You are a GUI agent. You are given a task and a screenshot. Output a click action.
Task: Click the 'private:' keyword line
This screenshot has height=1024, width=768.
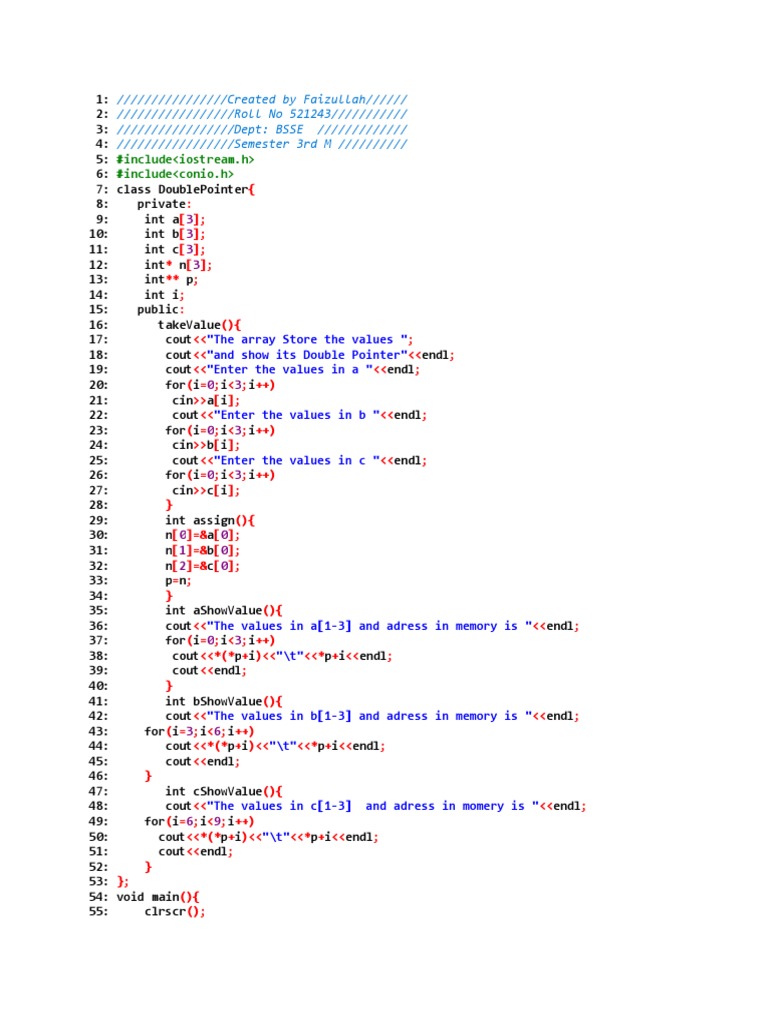165,204
